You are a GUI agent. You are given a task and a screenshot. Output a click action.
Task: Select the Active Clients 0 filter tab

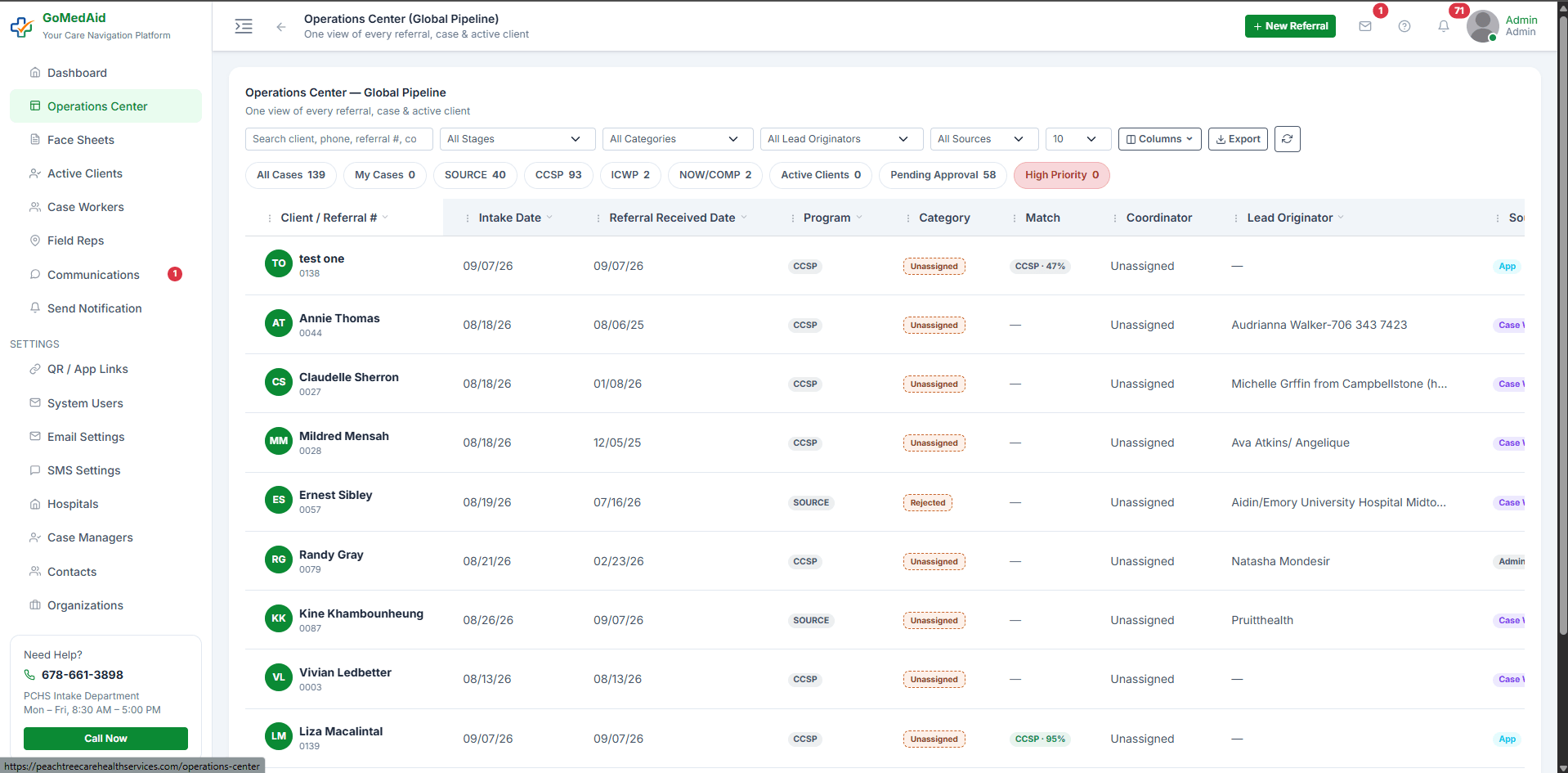(x=821, y=175)
